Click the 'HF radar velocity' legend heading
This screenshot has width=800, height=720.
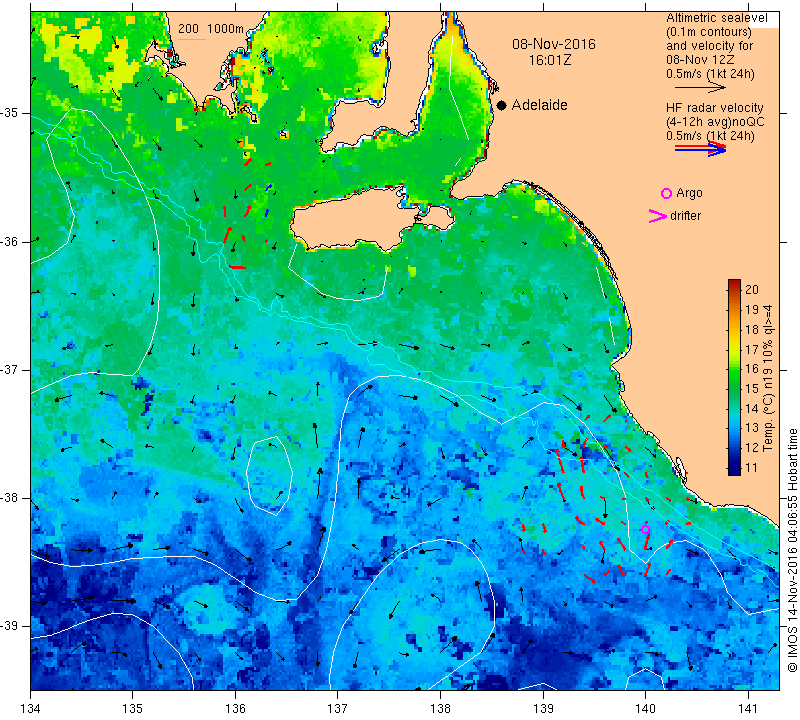(714, 108)
